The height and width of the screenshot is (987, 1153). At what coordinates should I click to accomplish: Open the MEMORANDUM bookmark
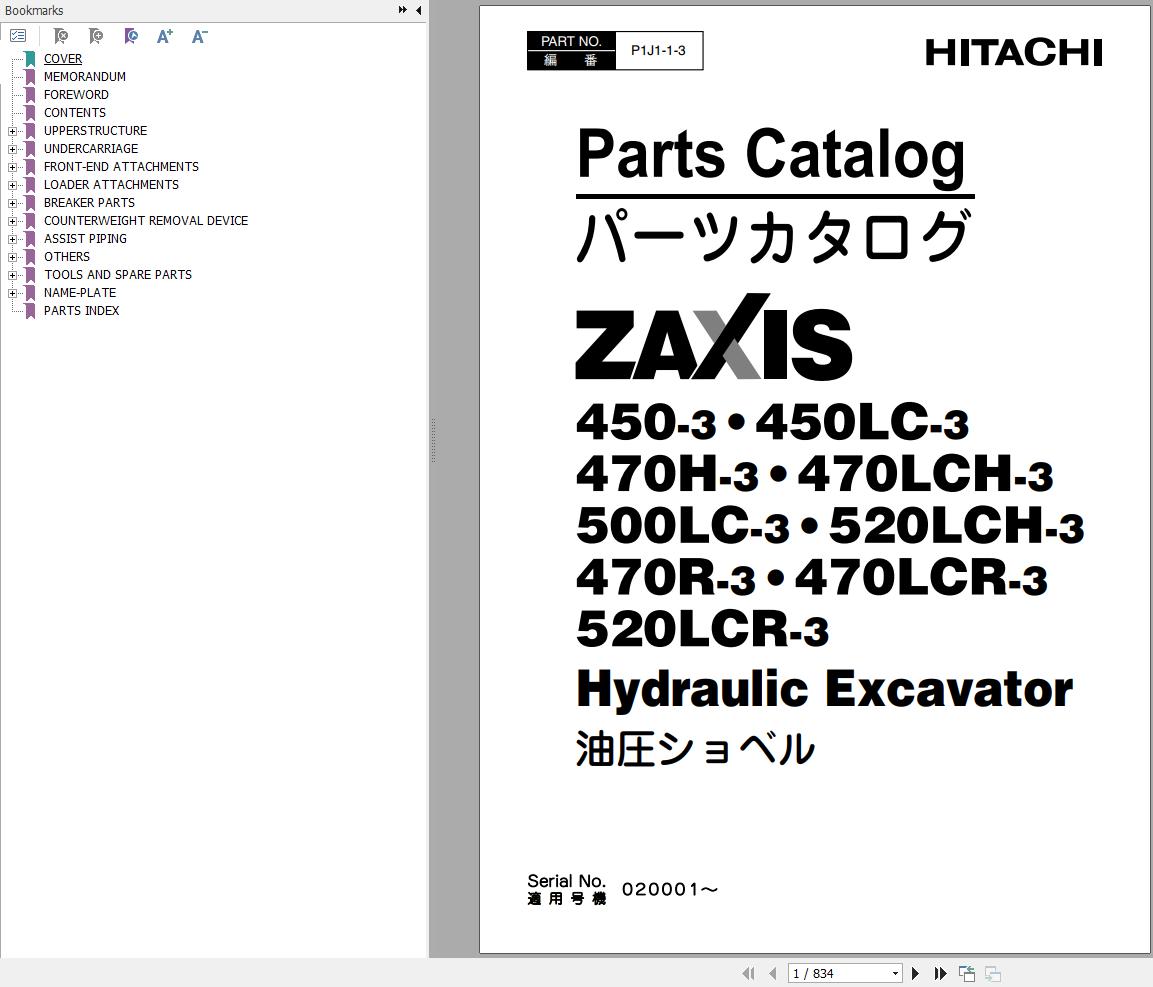(x=85, y=76)
